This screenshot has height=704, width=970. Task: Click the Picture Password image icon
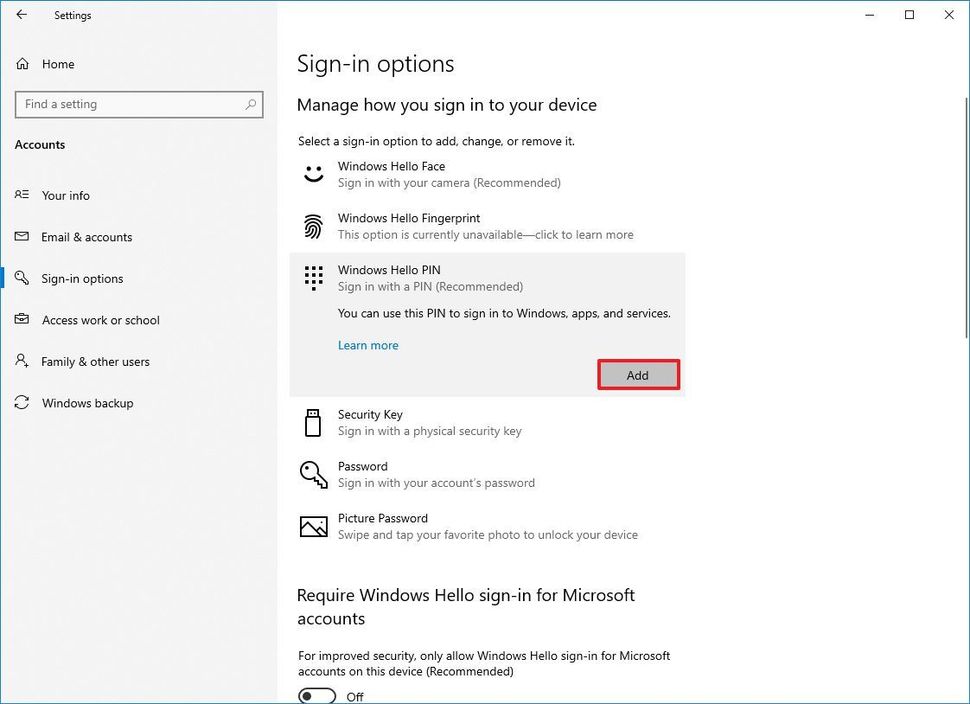tap(314, 526)
